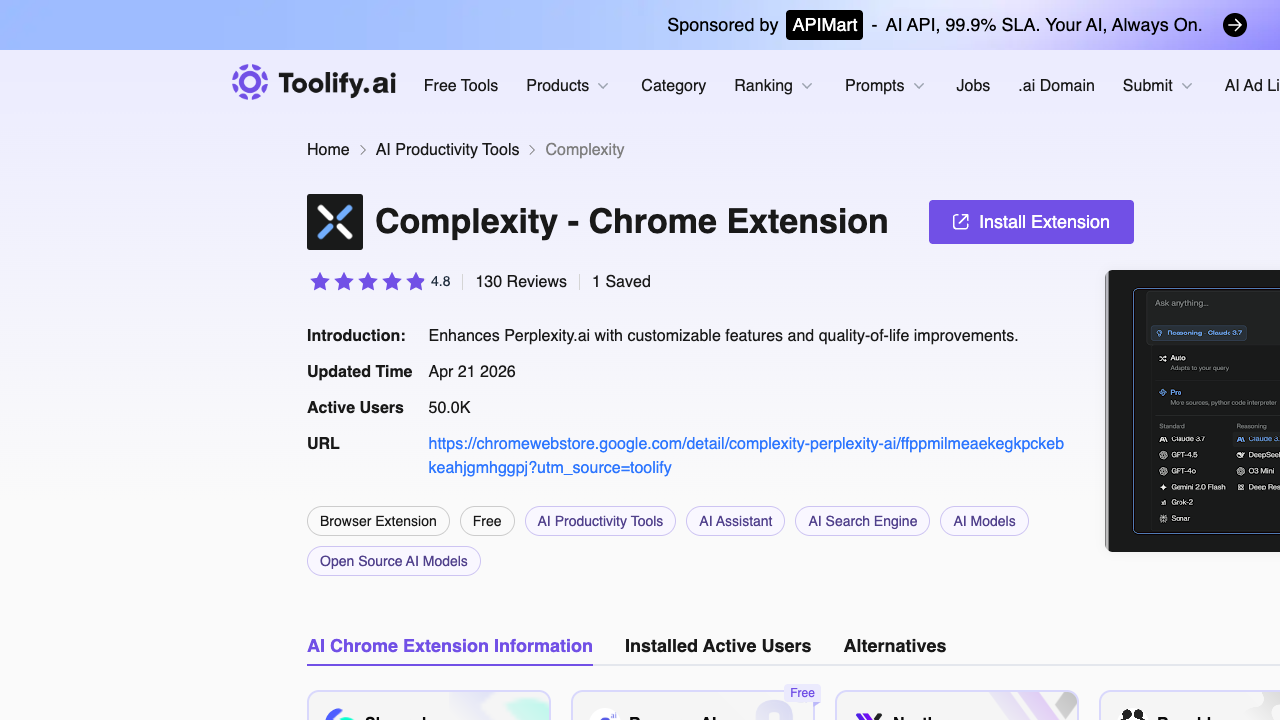The image size is (1280, 720).
Task: Go to the Toolify.ai logo homepage
Action: [314, 84]
